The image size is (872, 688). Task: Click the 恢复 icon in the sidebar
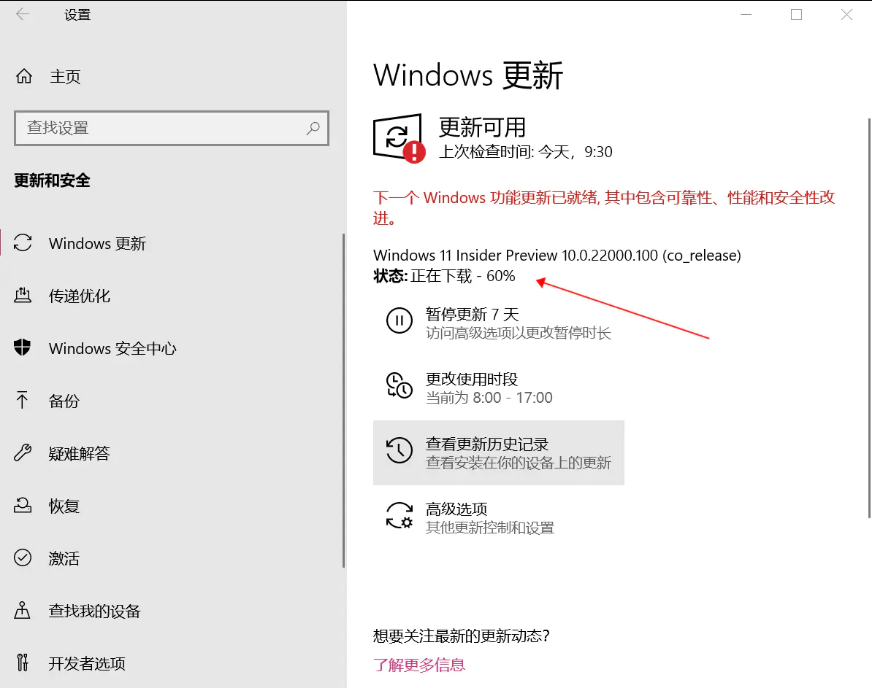pos(22,505)
